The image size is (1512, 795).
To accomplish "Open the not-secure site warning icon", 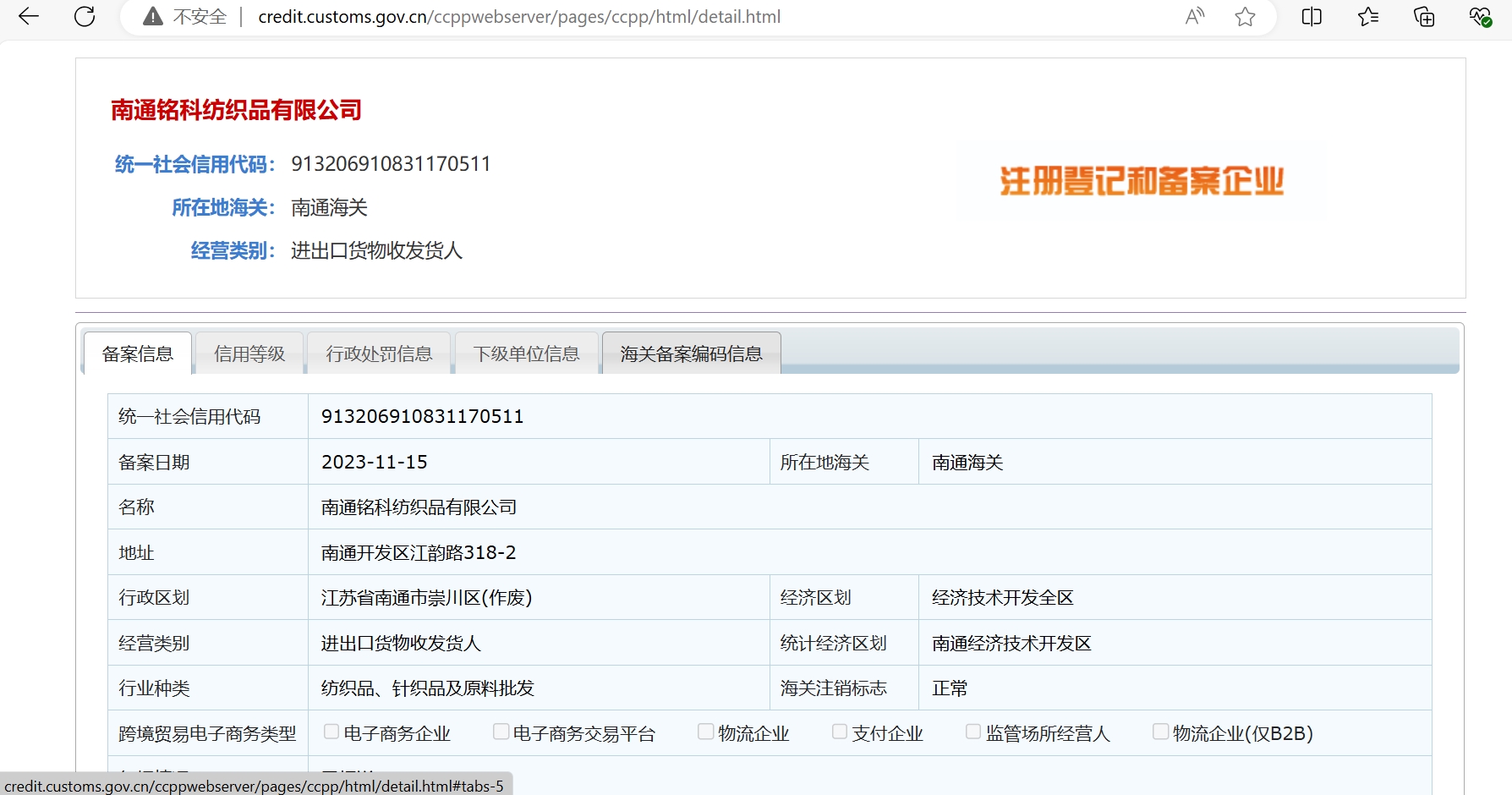I will pos(153,17).
